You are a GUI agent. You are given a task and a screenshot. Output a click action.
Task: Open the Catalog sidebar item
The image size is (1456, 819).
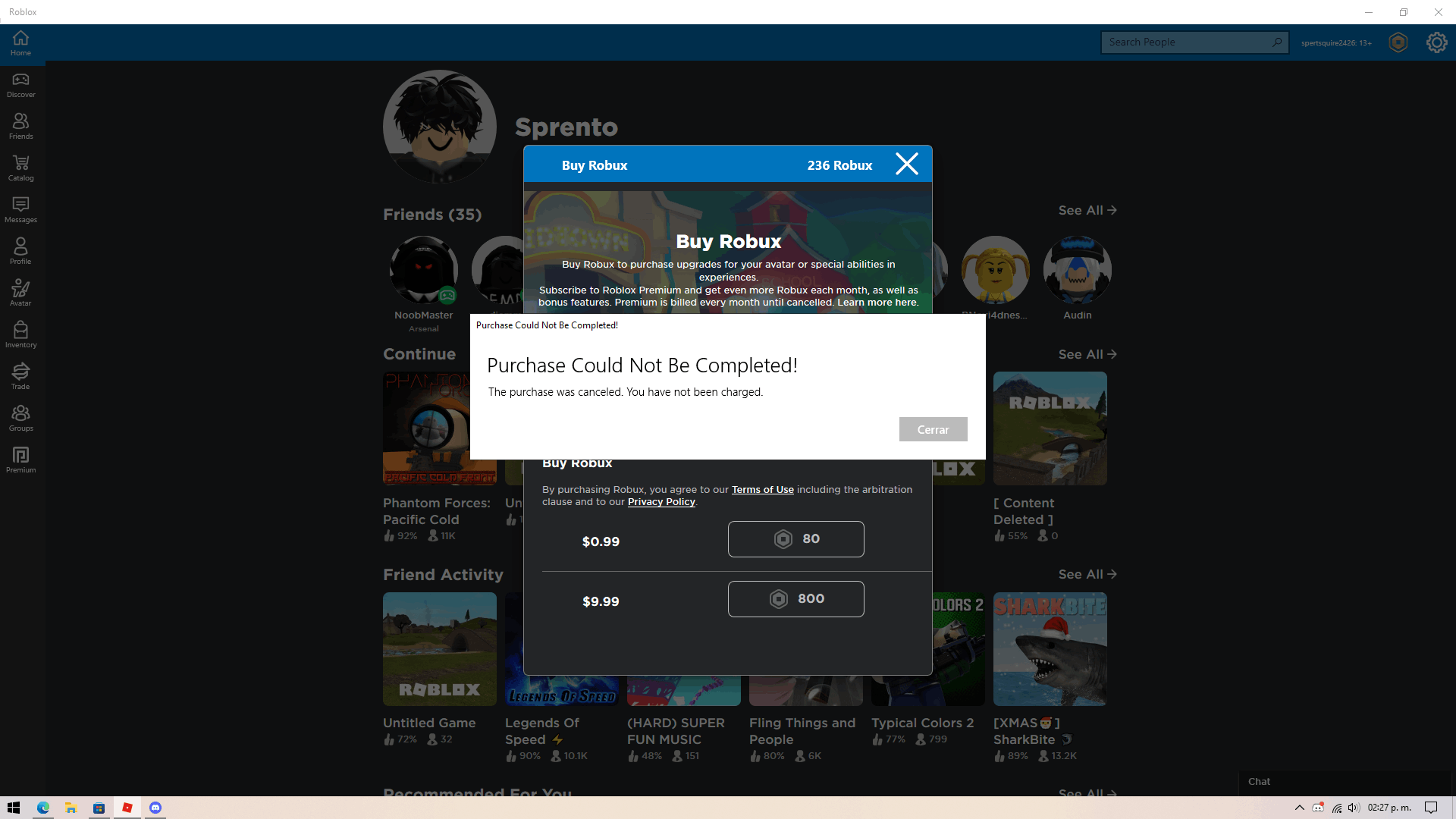coord(20,168)
